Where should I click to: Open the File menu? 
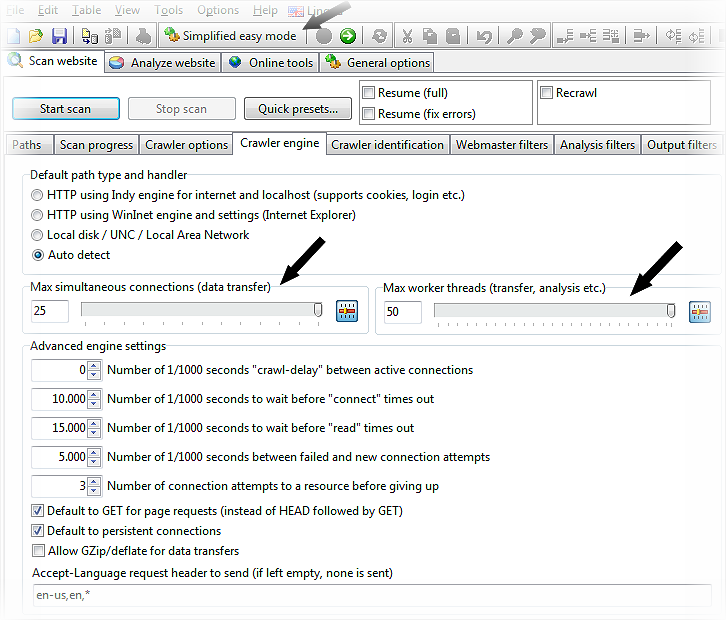tap(15, 10)
